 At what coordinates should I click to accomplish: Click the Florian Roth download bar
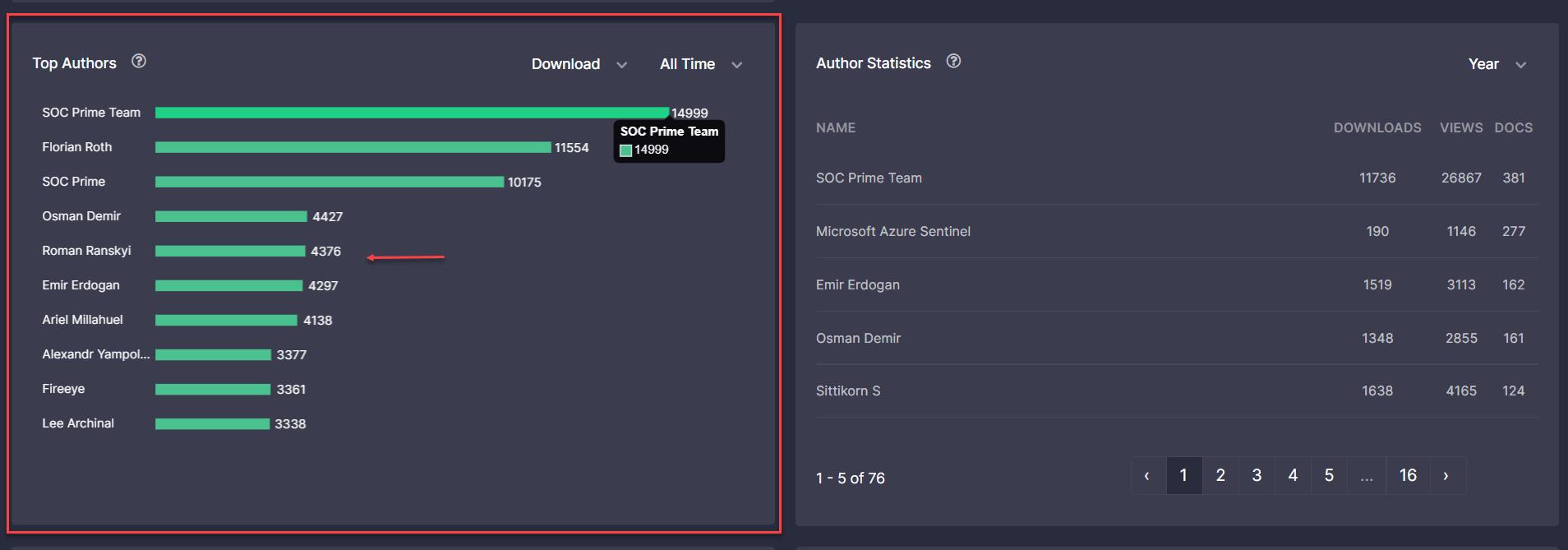(x=353, y=148)
